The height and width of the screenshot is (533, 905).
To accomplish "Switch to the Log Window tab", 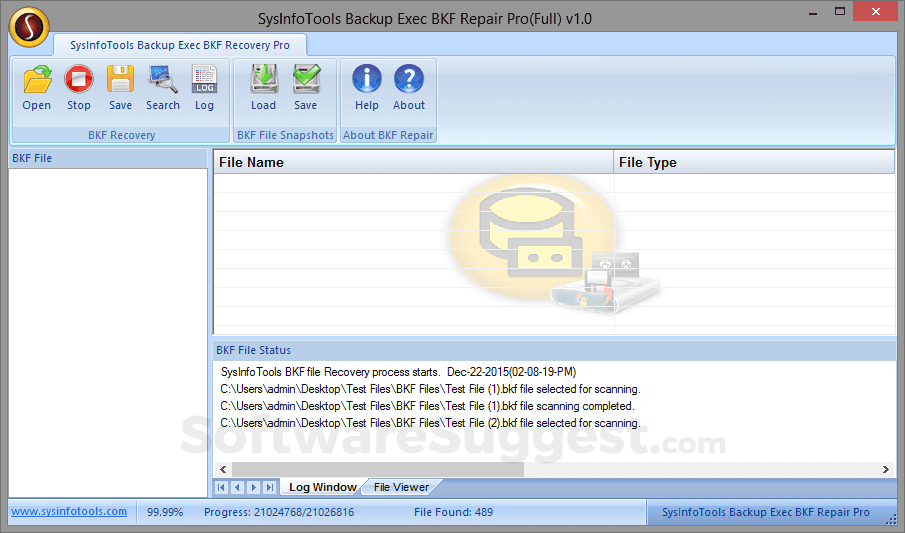I will [x=323, y=487].
